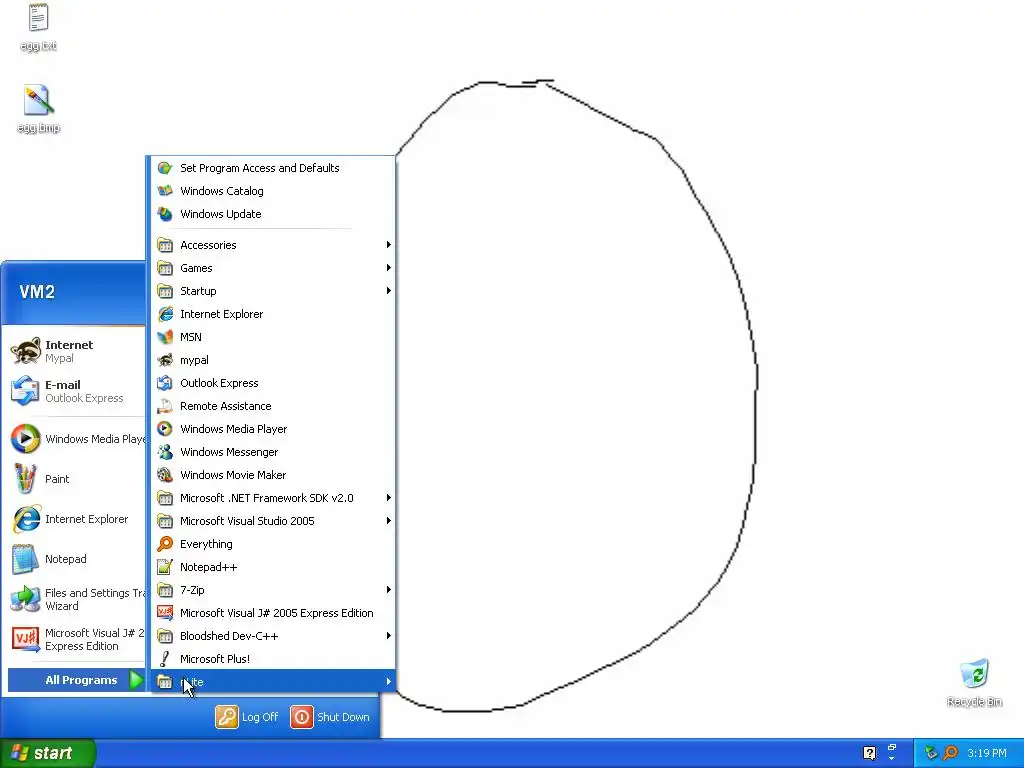This screenshot has height=768, width=1024.
Task: Open Windows Update in All Programs
Action: (x=272, y=214)
